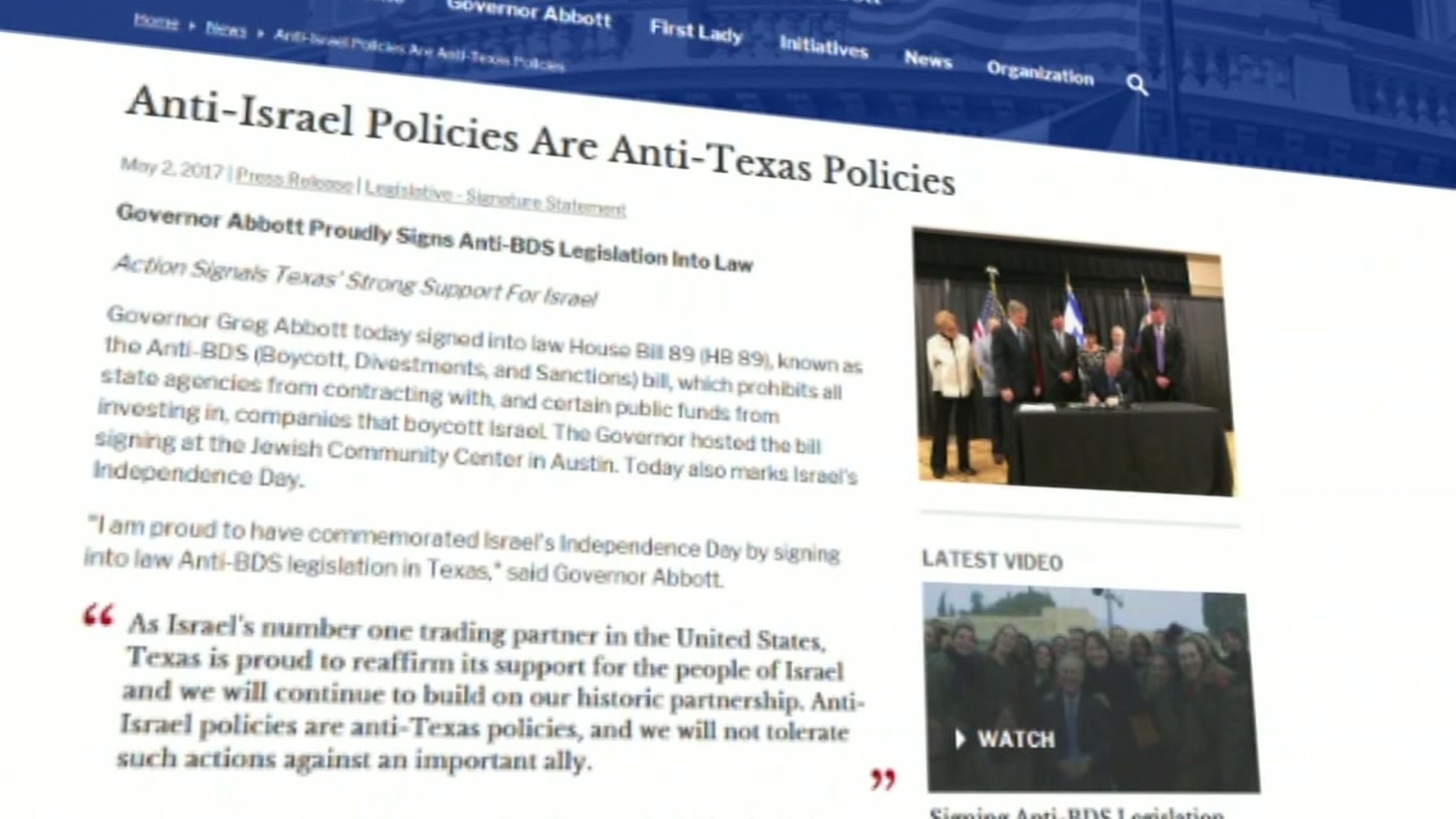Screen dimensions: 1456x819
Task: Click the breadcrumb arrow after Home
Action: [192, 25]
